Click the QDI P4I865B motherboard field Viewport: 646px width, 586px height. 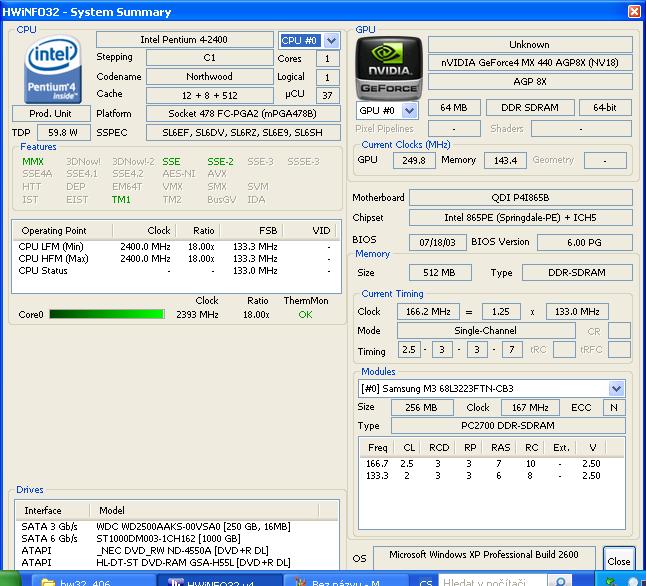[x=521, y=198]
